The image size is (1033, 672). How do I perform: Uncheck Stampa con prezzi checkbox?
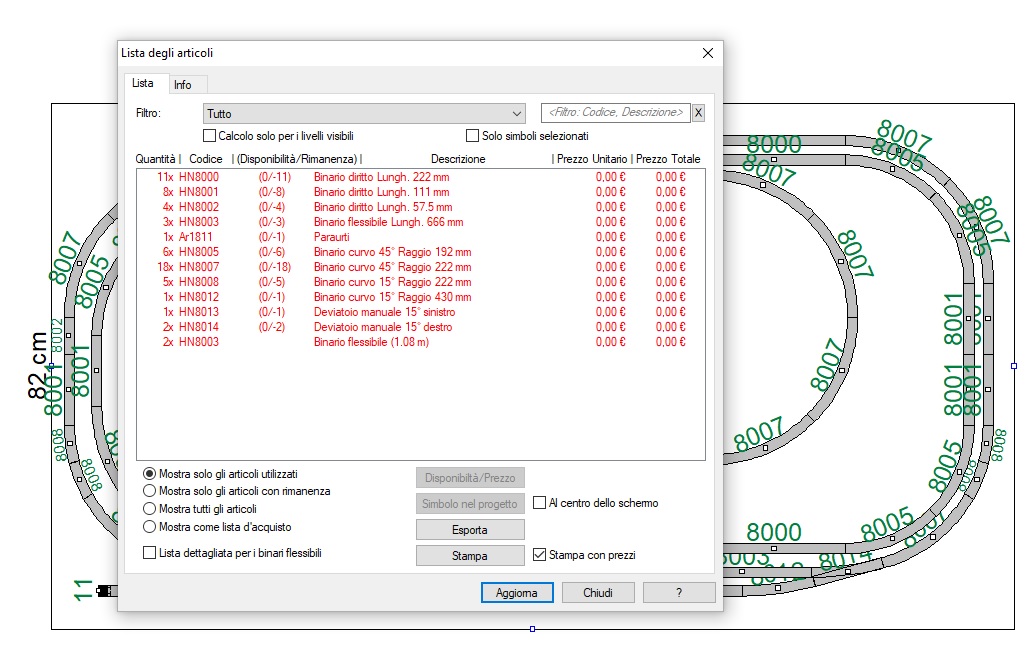point(540,555)
